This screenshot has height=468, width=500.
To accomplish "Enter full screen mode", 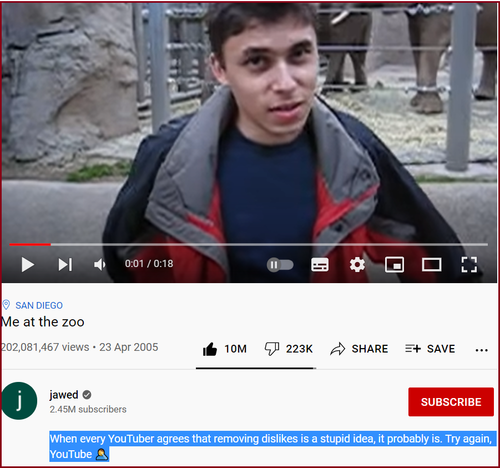I will tap(469, 265).
